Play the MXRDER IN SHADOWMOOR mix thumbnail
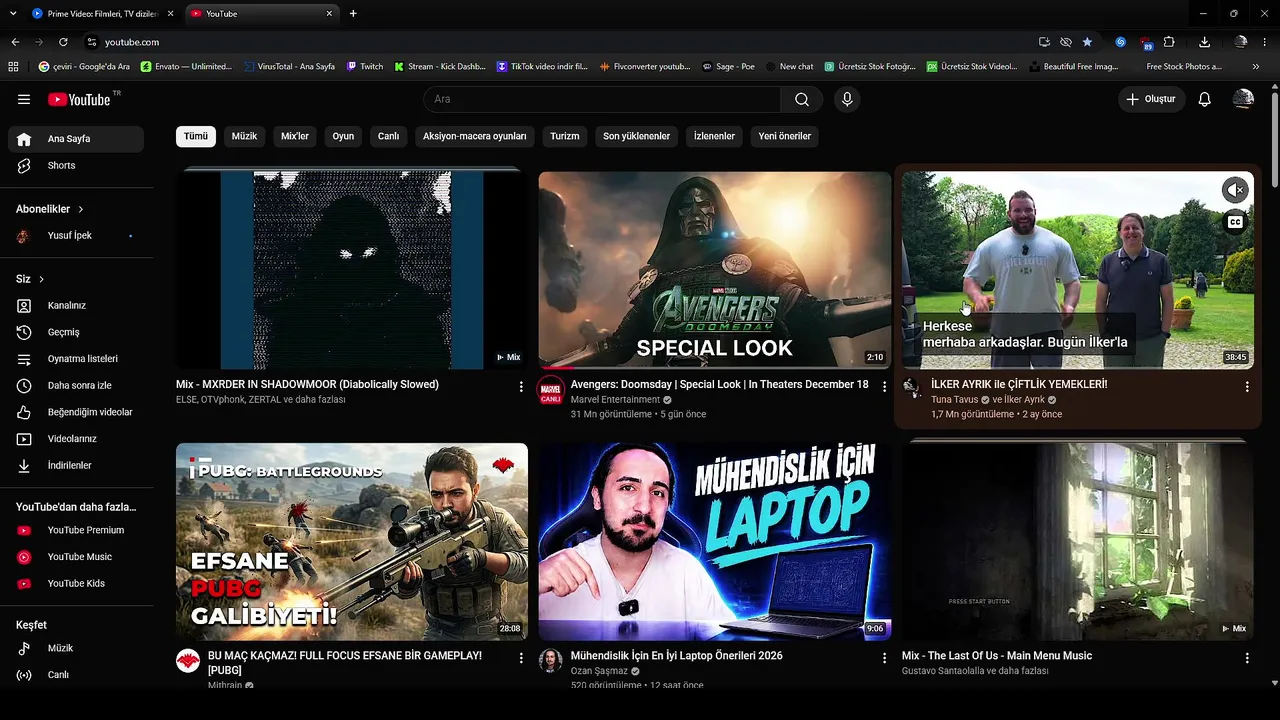 (x=352, y=270)
